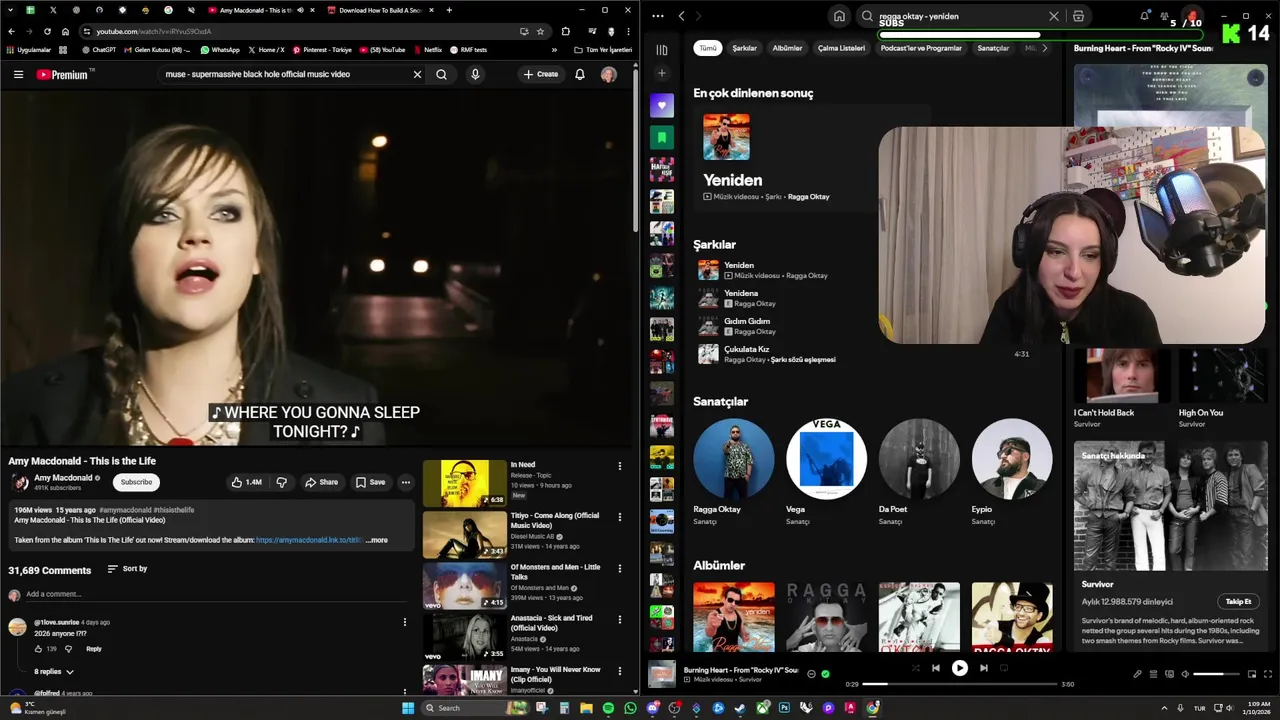Toggle Save on the video to playlist
This screenshot has width=1280, height=720.
(x=370, y=482)
